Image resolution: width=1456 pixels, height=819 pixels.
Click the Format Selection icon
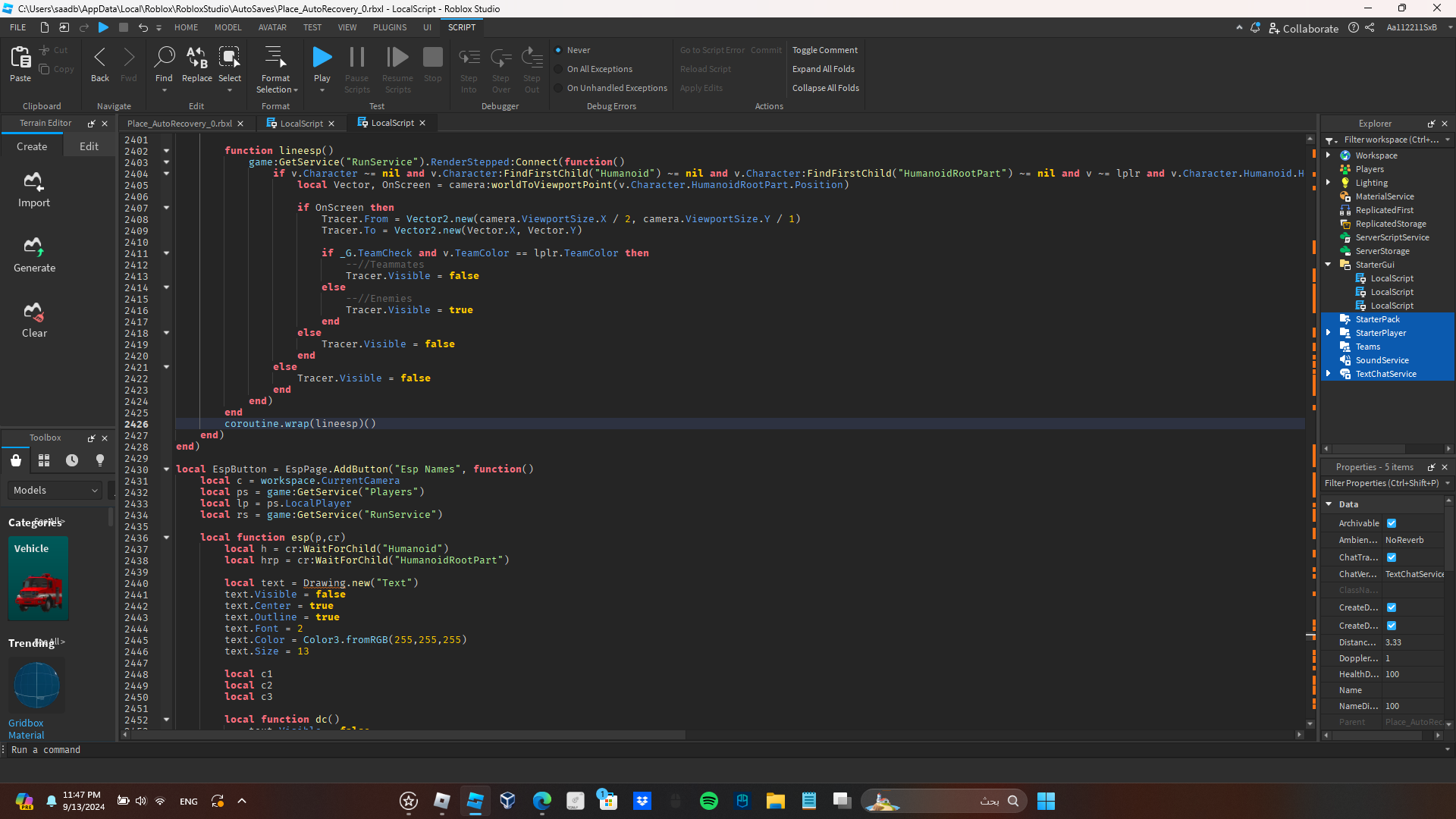click(x=275, y=58)
